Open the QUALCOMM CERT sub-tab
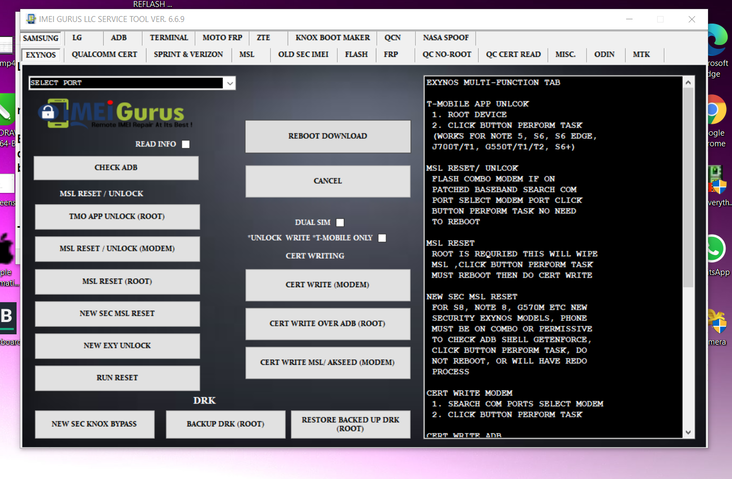Image resolution: width=732 pixels, height=479 pixels. [105, 55]
